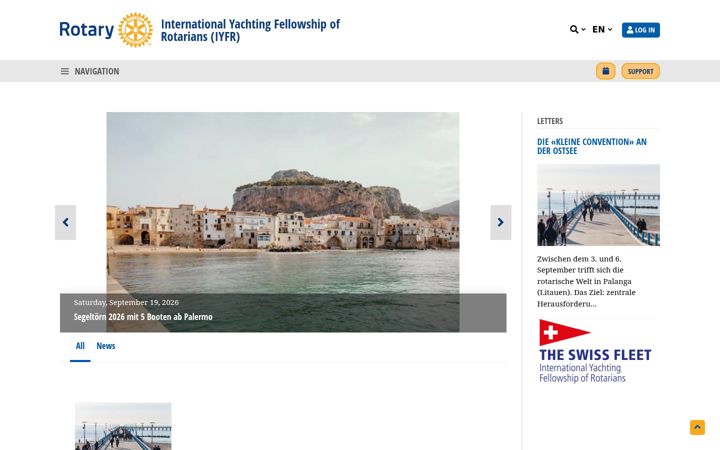This screenshot has width=720, height=450.
Task: Click the Saturday, September 19, 2026 date
Action: (126, 302)
